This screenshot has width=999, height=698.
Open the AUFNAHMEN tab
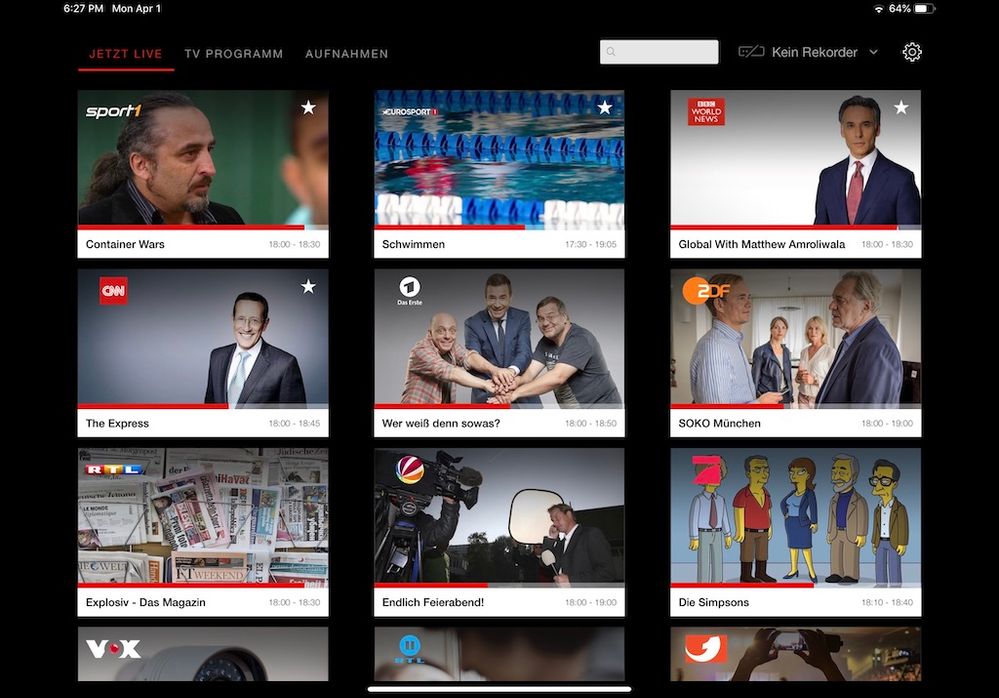coord(347,53)
